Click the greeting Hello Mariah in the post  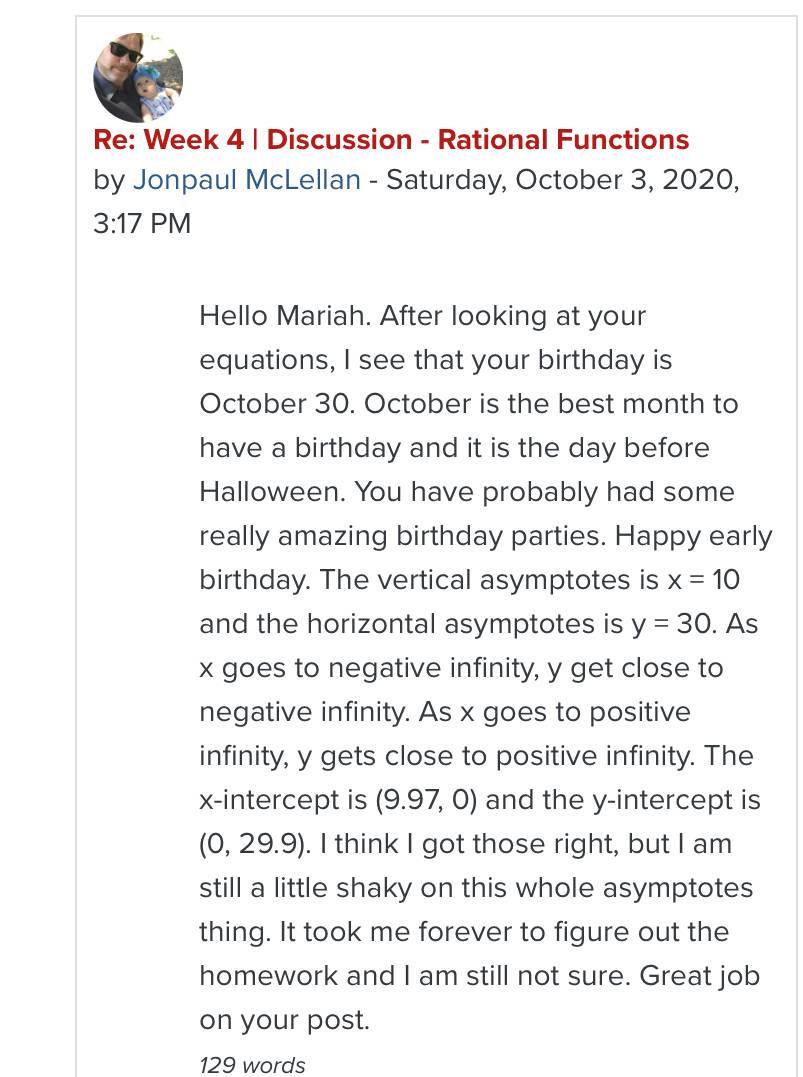pyautogui.click(x=285, y=316)
